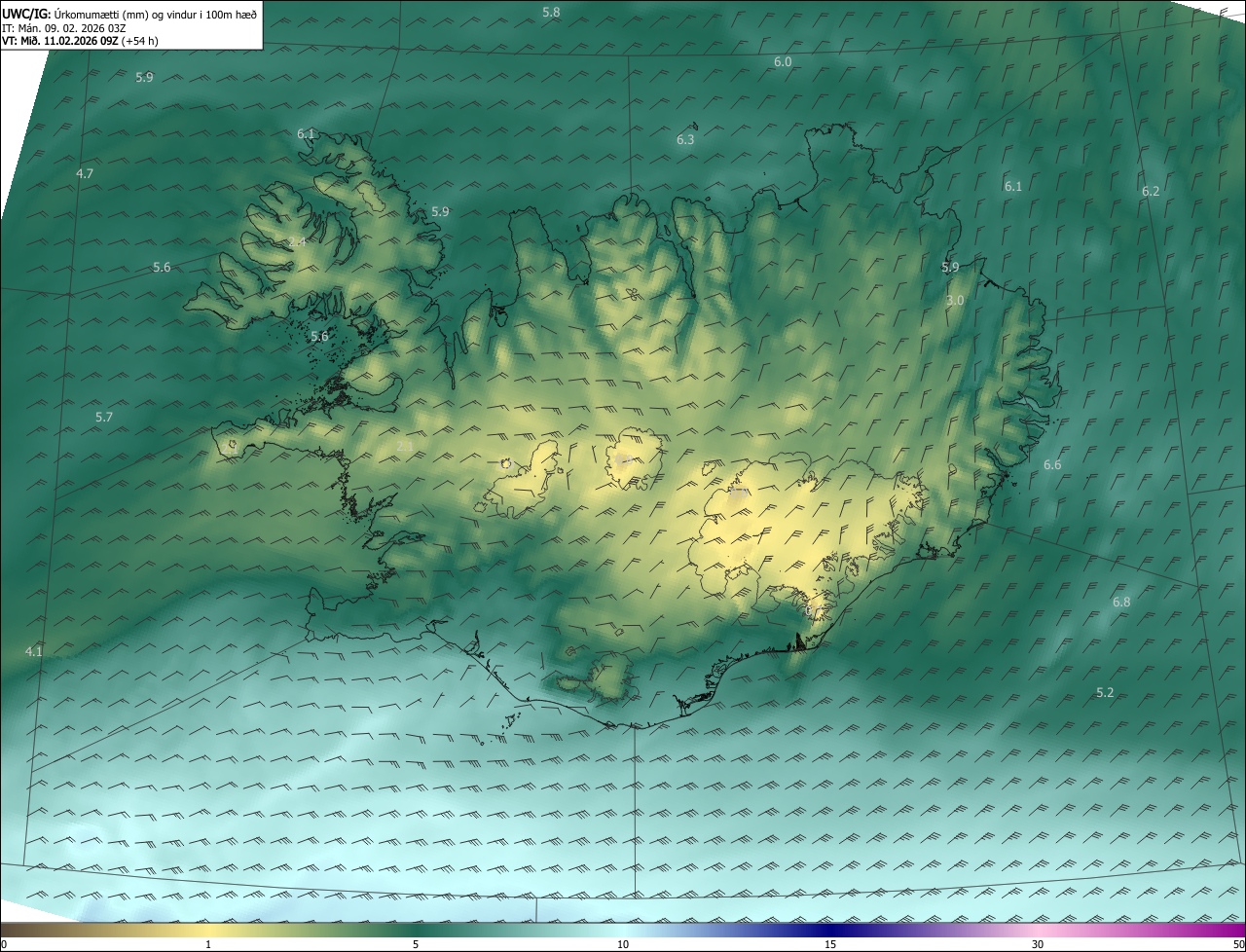Screen dimensions: 1246x952
Task: Click the 6.3 value label
Action: point(685,139)
